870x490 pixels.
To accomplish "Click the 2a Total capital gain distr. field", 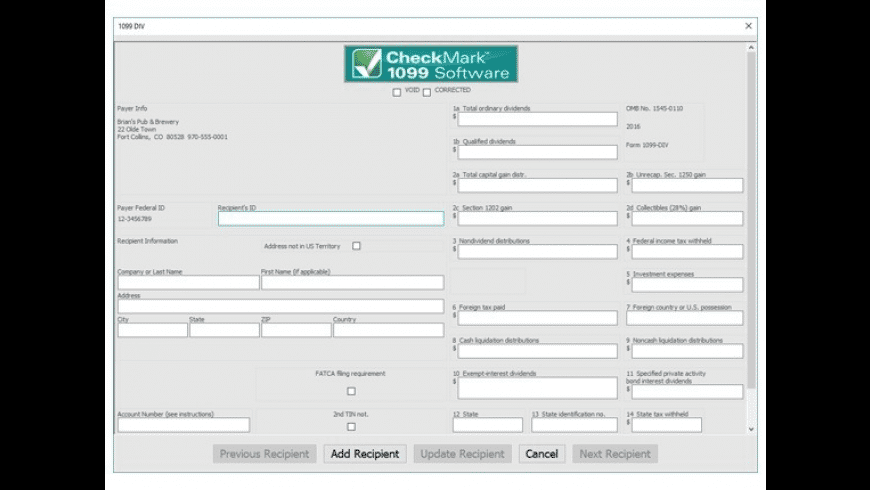I will (537, 185).
